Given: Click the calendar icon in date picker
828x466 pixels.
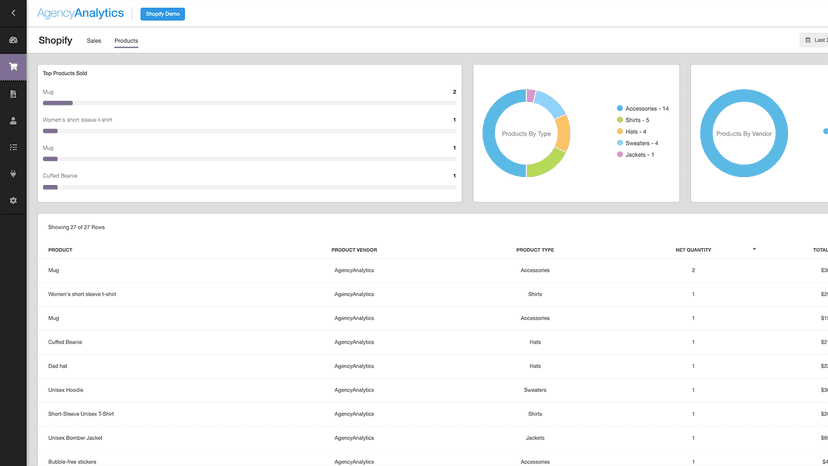Looking at the screenshot, I should (807, 40).
